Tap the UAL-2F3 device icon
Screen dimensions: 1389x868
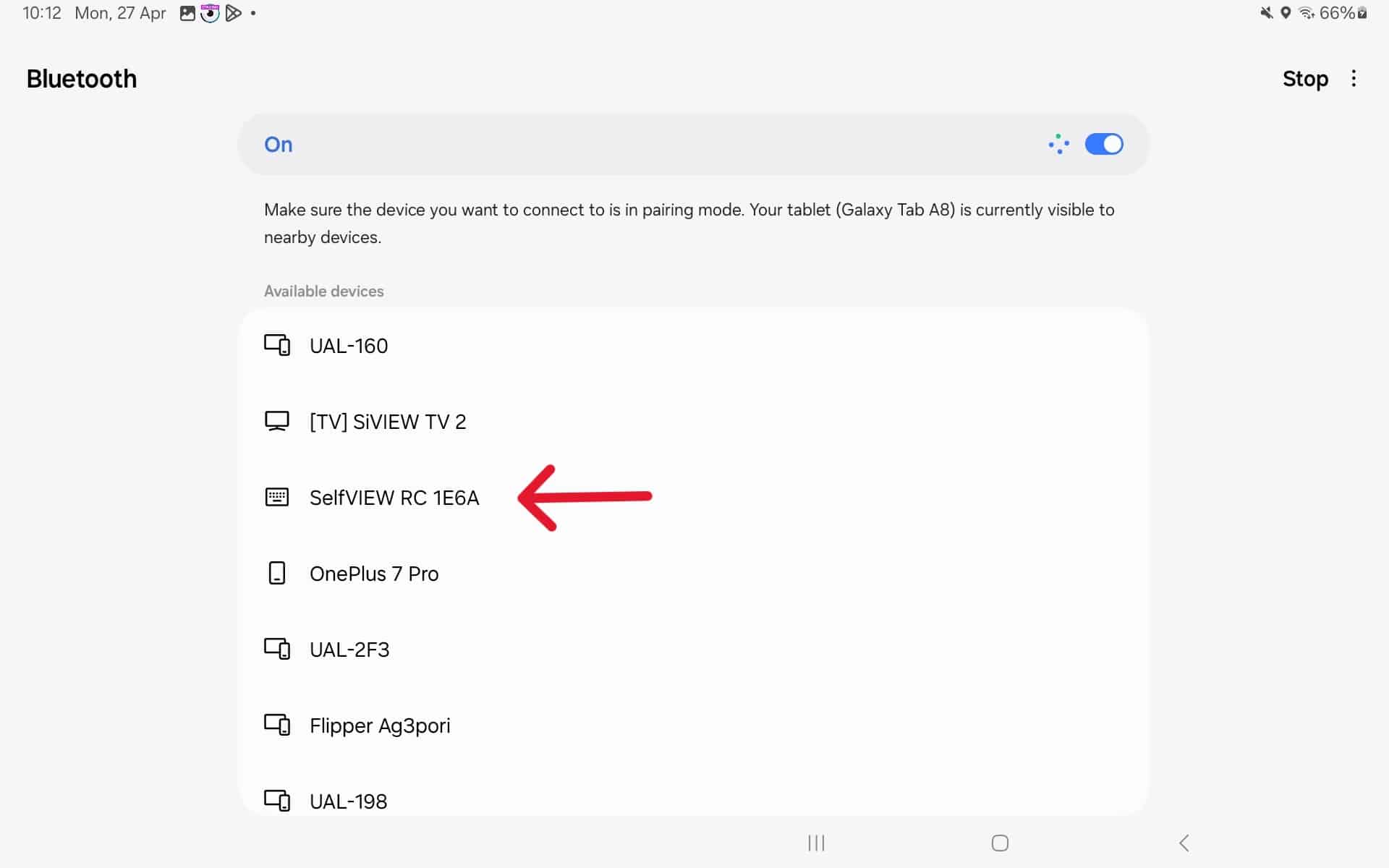click(x=277, y=649)
